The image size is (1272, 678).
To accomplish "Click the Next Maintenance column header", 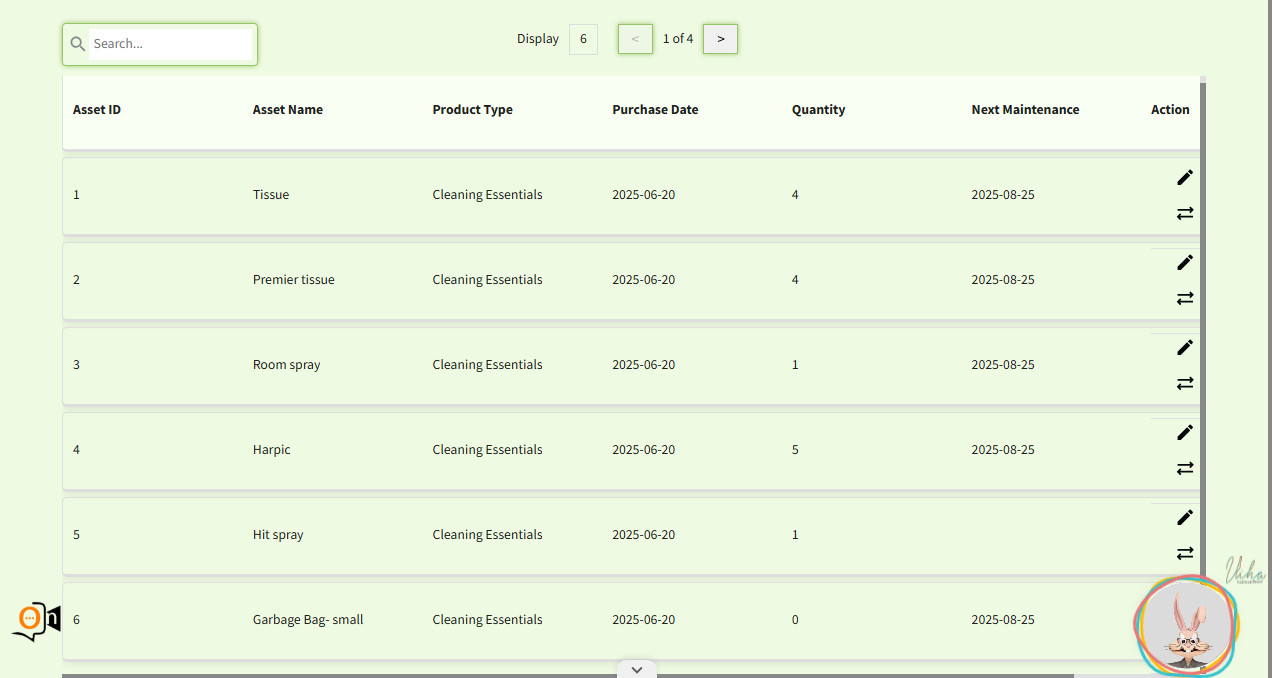I will 1025,110.
